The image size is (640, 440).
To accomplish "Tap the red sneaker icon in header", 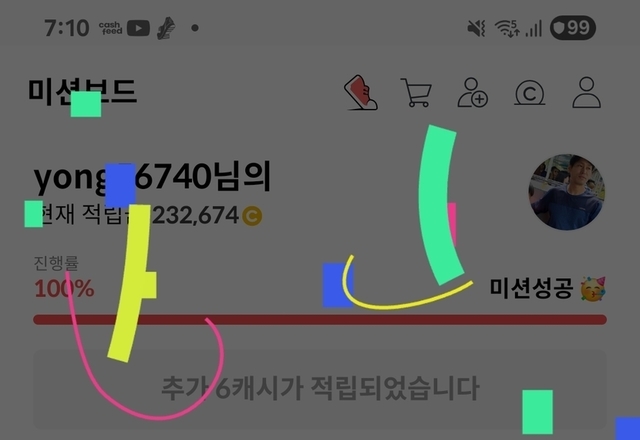I will (361, 93).
